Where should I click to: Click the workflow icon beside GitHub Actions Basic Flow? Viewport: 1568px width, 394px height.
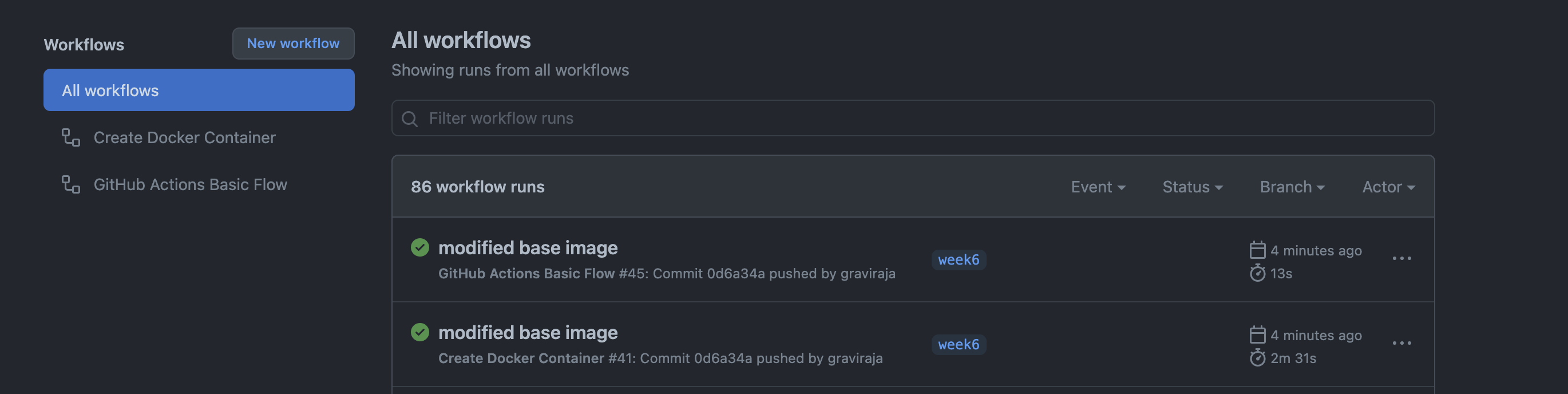tap(70, 184)
